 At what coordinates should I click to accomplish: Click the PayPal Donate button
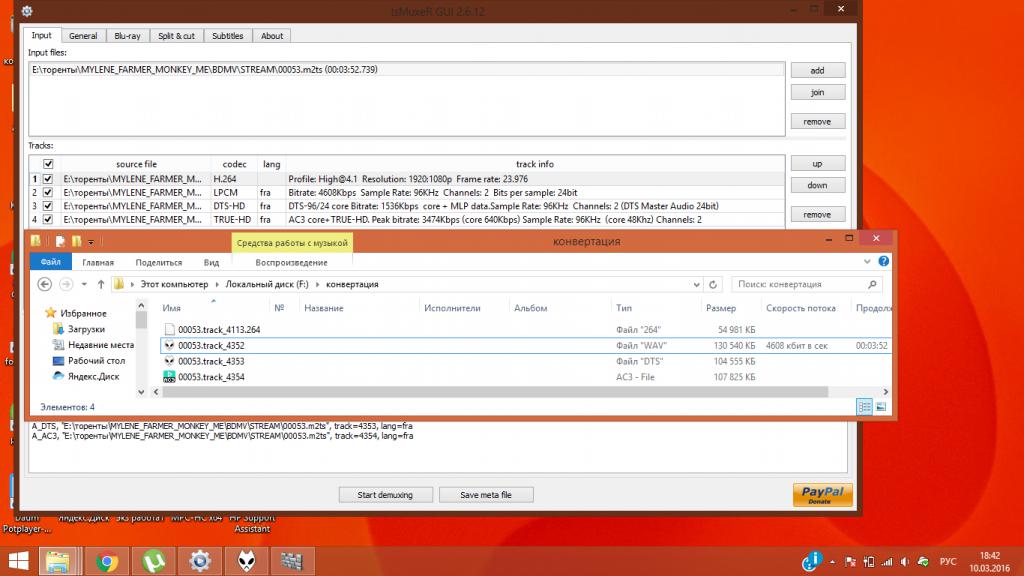822,495
